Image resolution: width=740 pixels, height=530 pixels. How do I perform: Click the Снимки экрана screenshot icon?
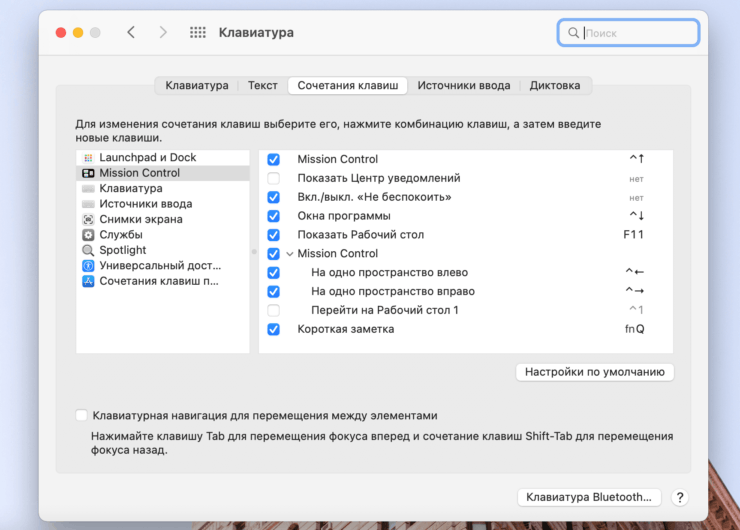[88, 219]
